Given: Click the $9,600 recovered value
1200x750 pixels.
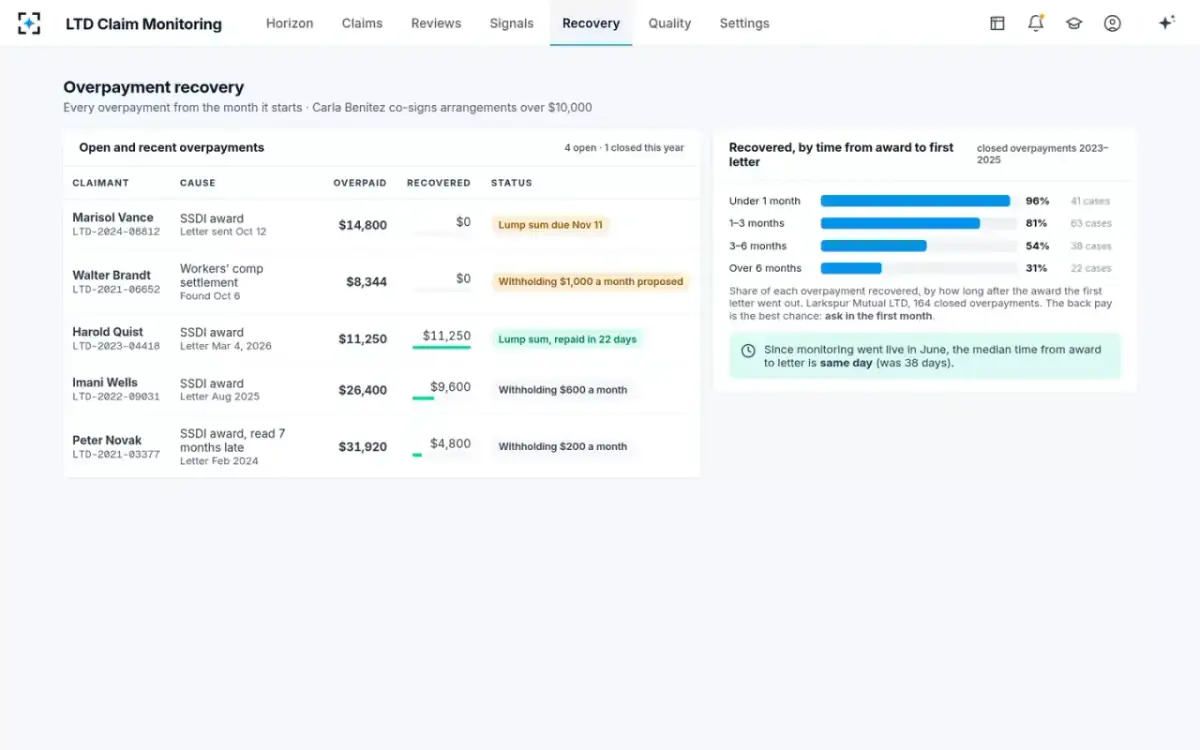Looking at the screenshot, I should pos(451,387).
